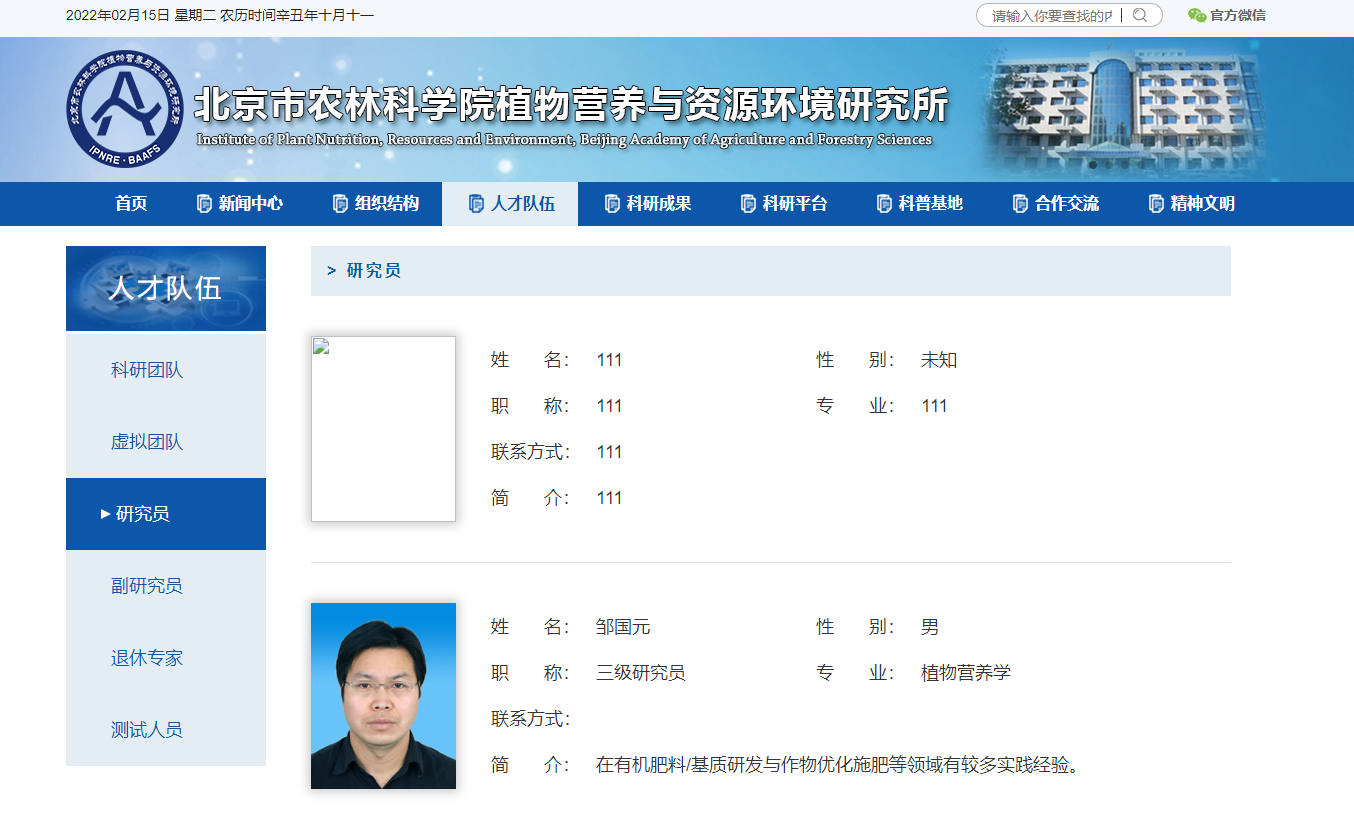
Task: Click the document icon beside 科研成果
Action: point(613,204)
